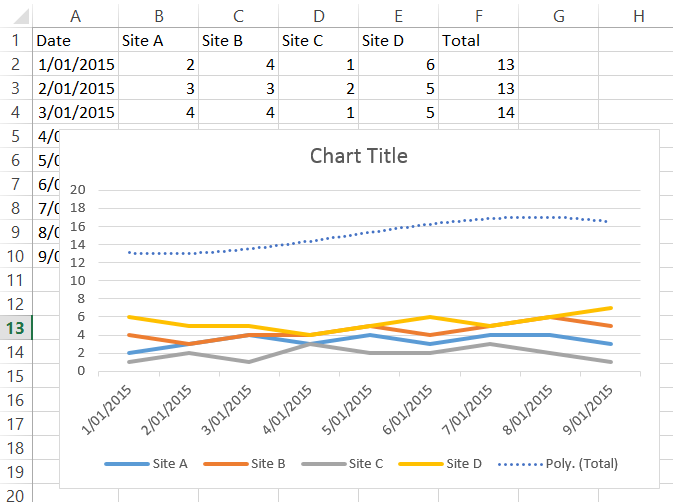Click empty cell H3
The image size is (673, 502).
pos(636,88)
